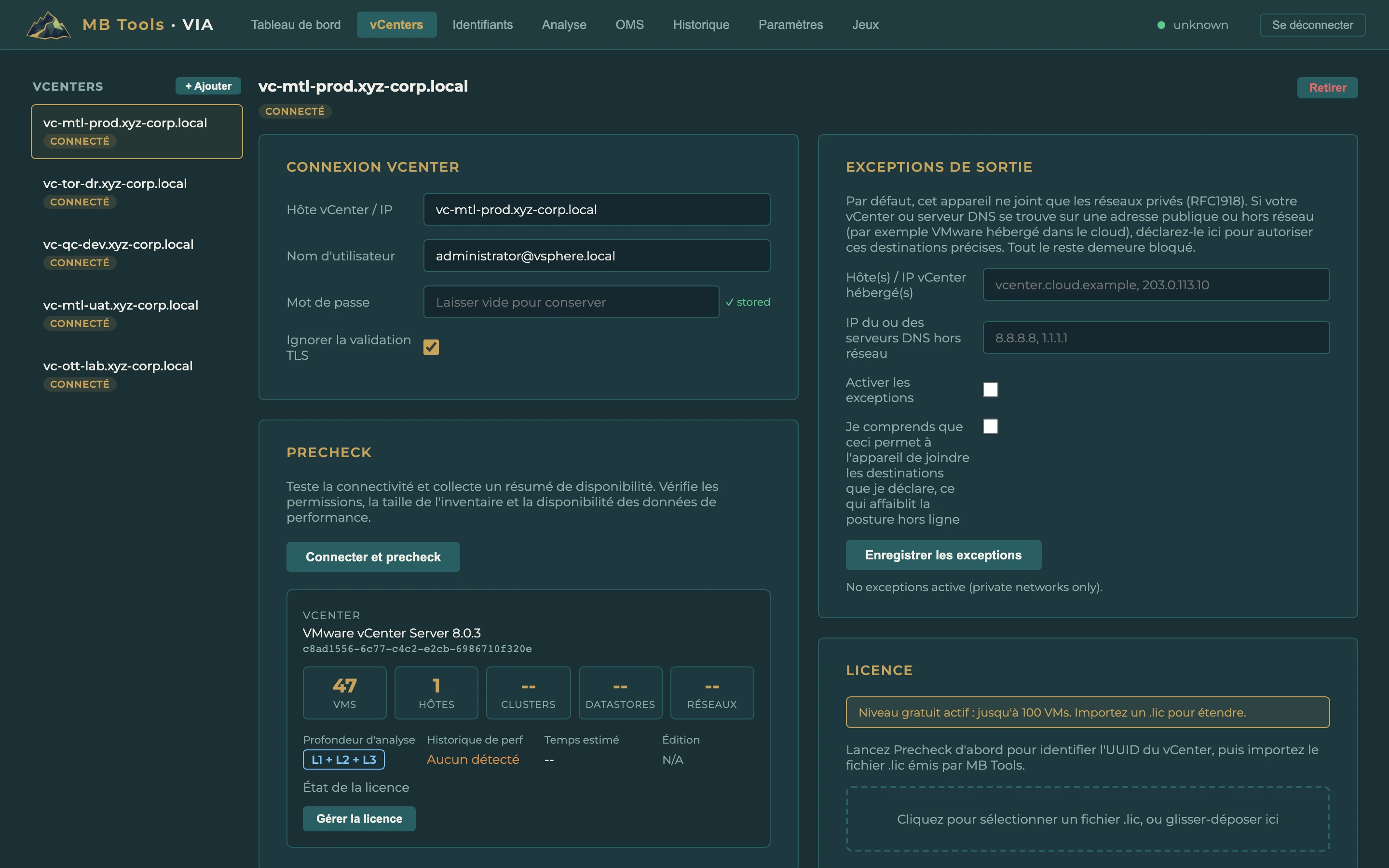
Task: Check the Je comprends acknowledgment checkbox
Action: [990, 426]
